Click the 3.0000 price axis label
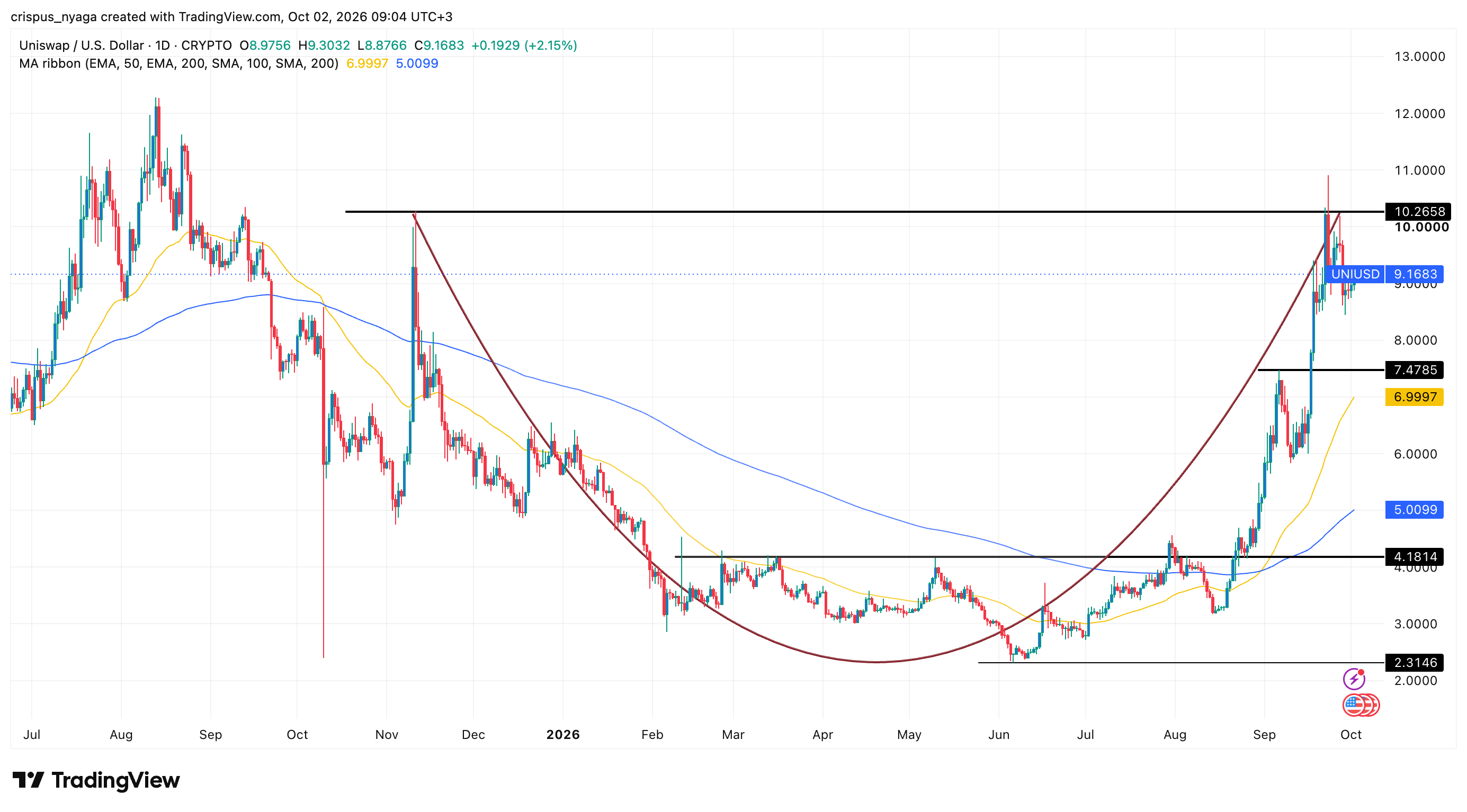 point(1415,624)
